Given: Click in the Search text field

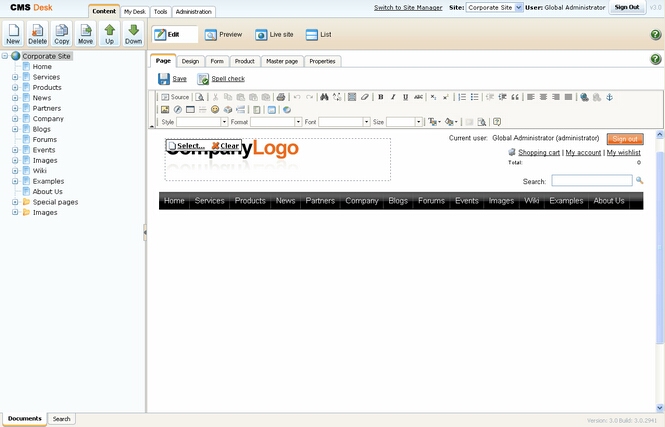Looking at the screenshot, I should (591, 181).
